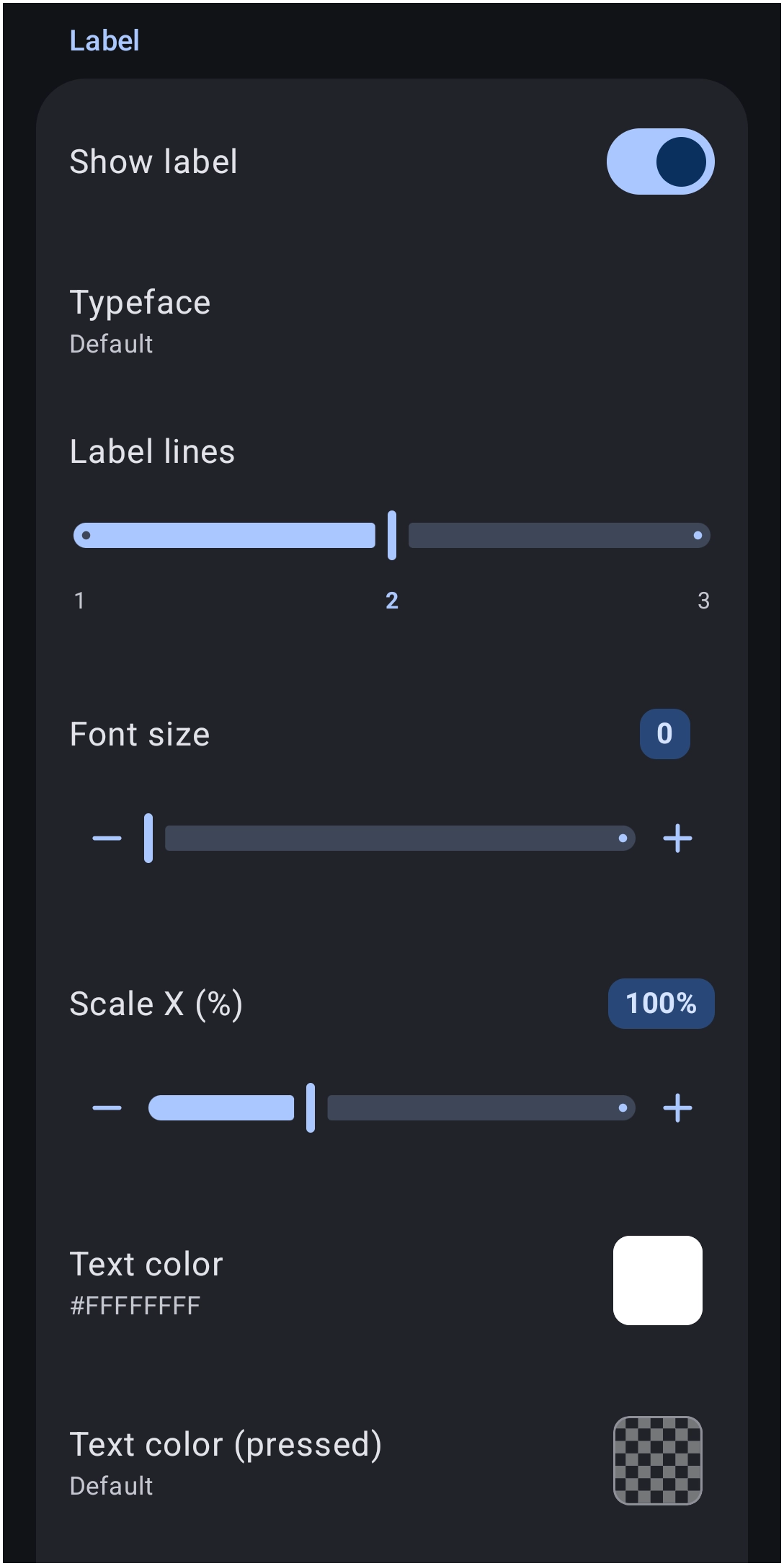
Task: Open the Typeface setting
Action: click(x=392, y=322)
